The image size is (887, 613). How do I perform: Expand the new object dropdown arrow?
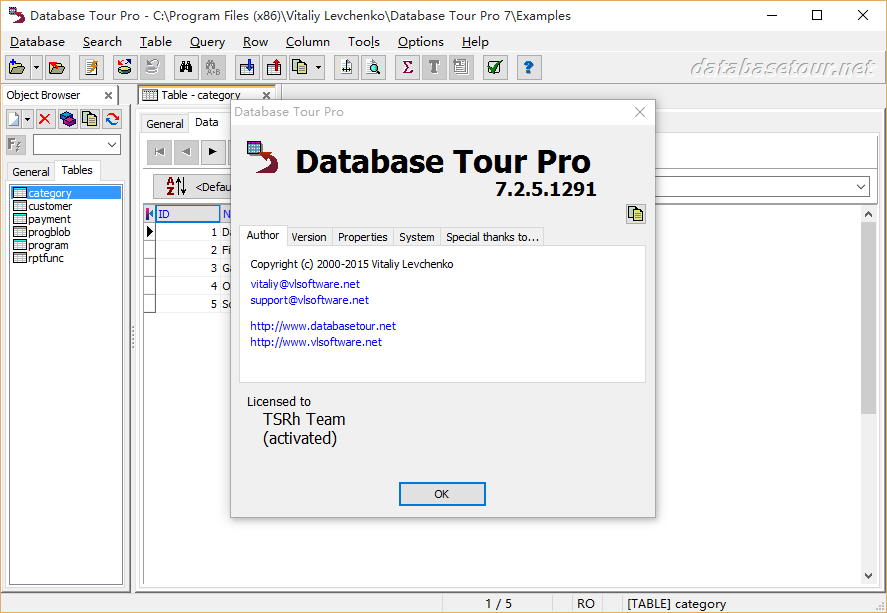[28, 119]
